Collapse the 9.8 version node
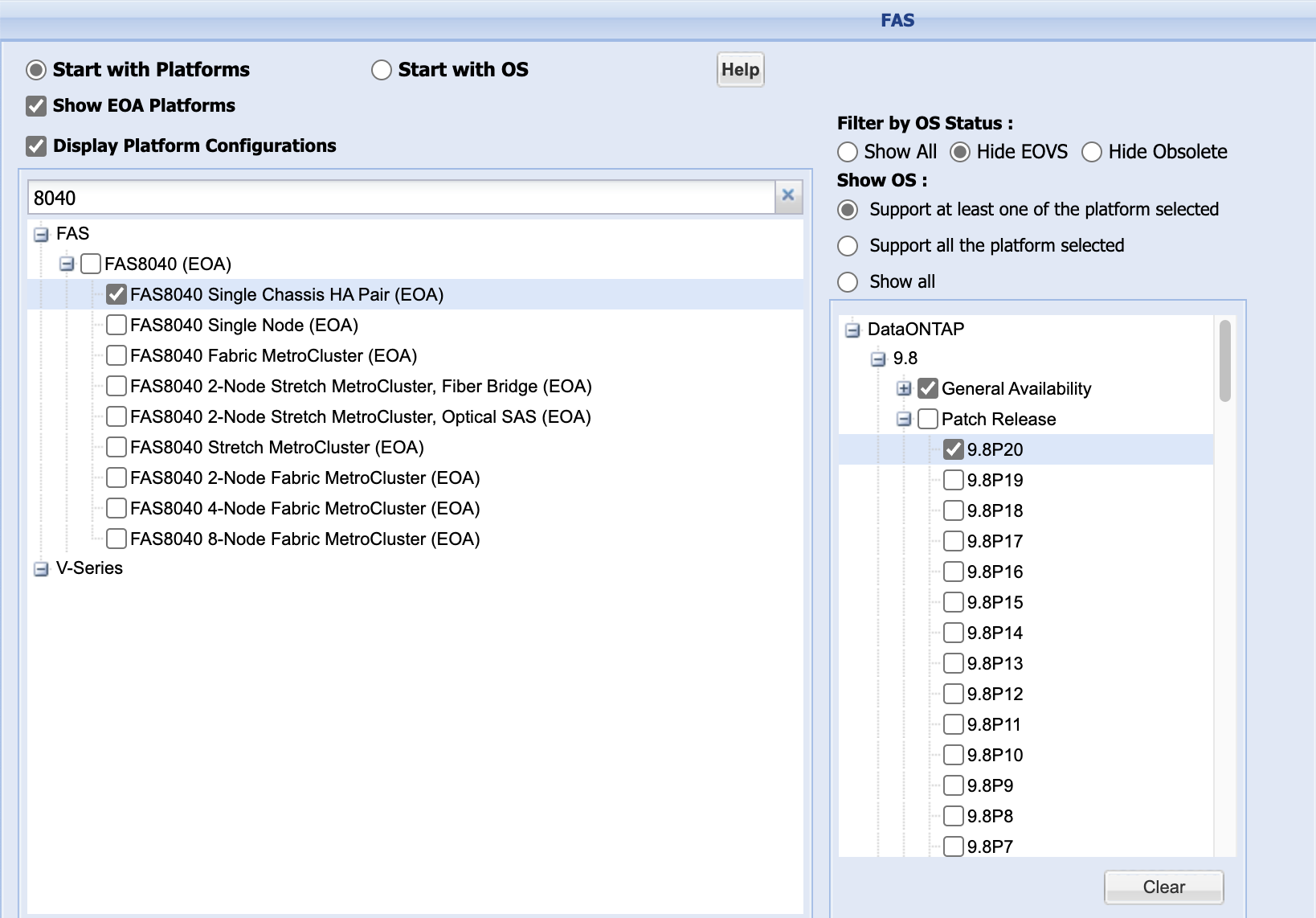This screenshot has height=918, width=1316. pos(878,359)
